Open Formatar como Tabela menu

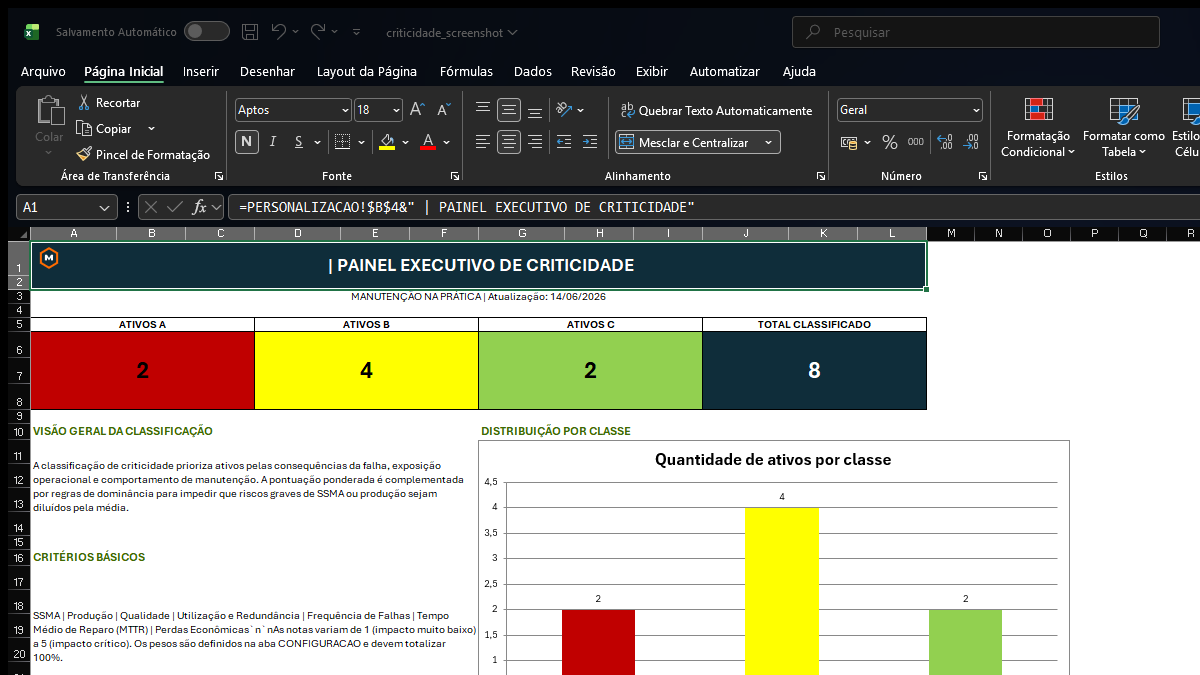tap(1124, 128)
